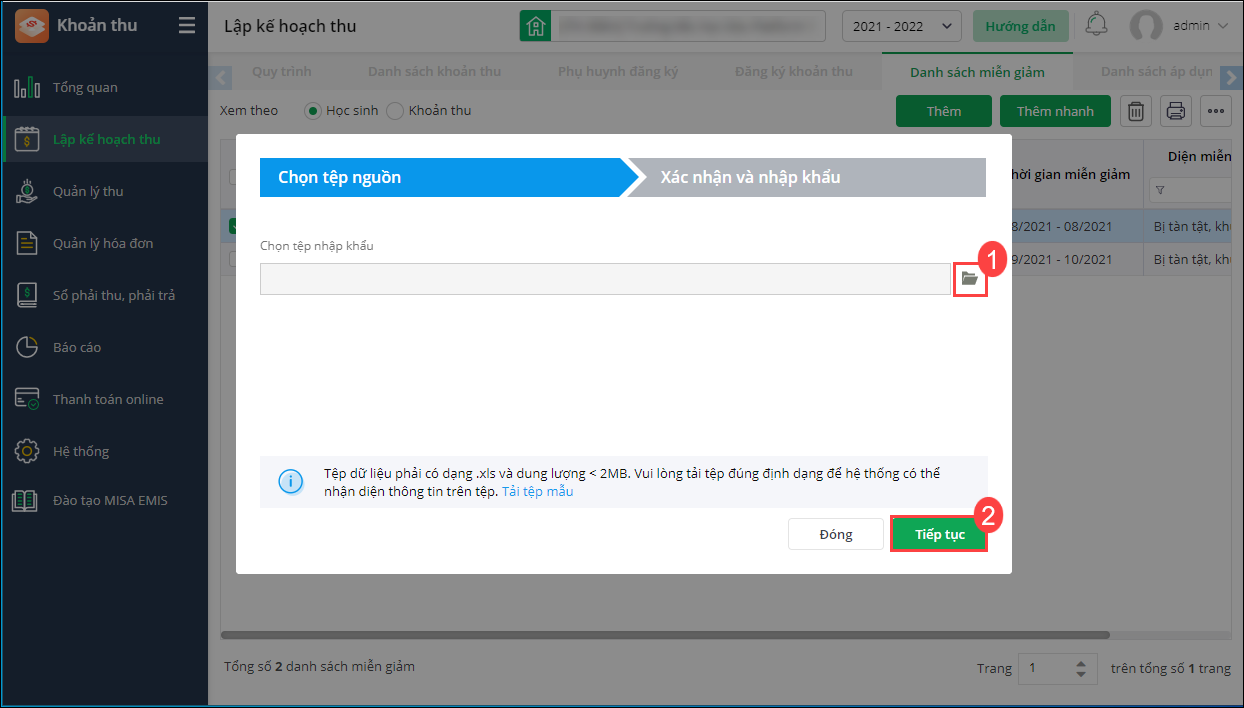Viewport: 1244px width, 708px height.
Task: Click the Đóng button
Action: click(835, 534)
